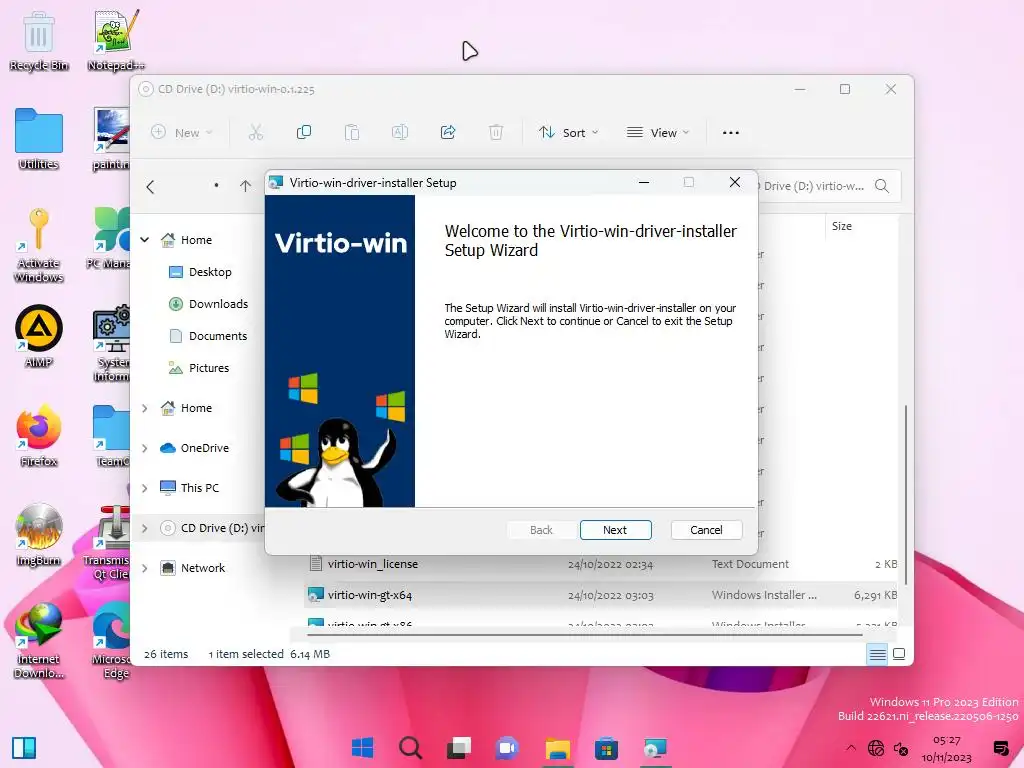
Task: Click the Rename icon in Explorer toolbar
Action: [x=400, y=133]
